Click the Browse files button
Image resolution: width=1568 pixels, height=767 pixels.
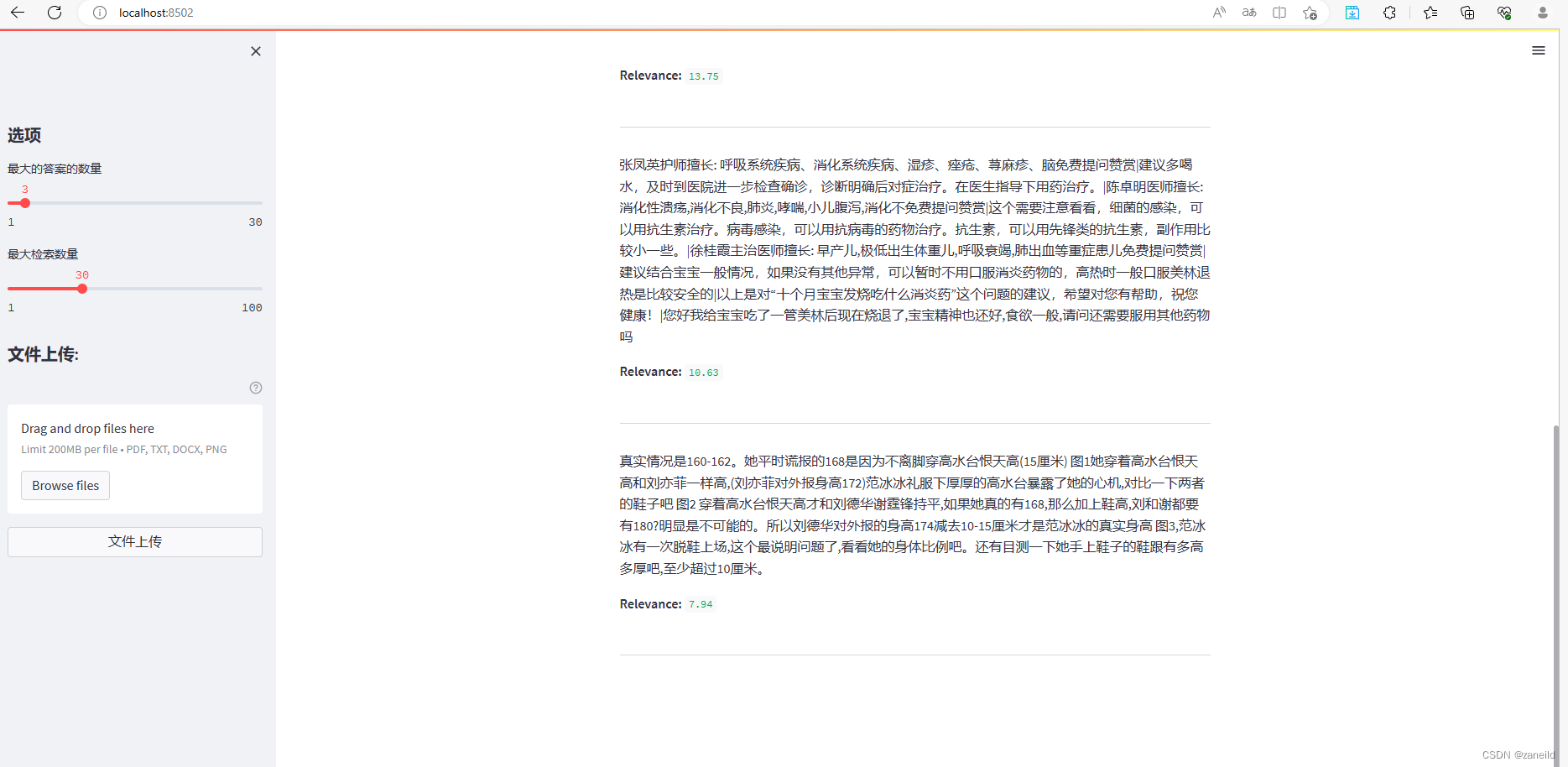65,485
